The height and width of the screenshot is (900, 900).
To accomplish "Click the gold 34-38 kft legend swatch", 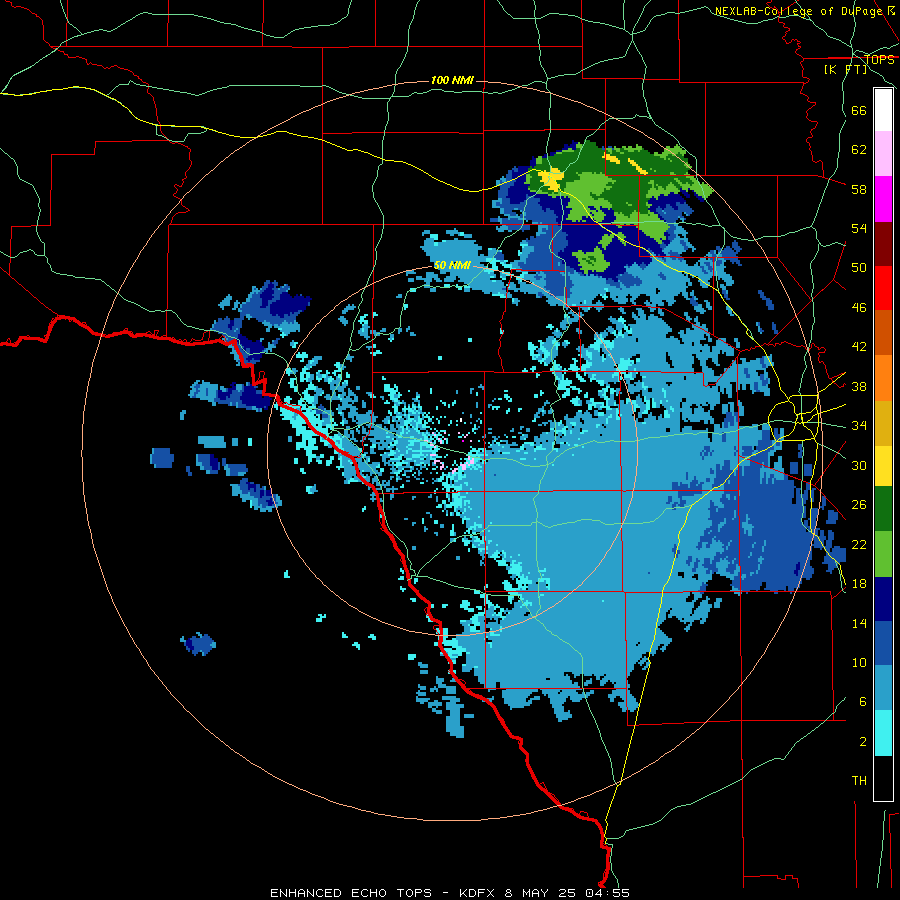I will (883, 423).
